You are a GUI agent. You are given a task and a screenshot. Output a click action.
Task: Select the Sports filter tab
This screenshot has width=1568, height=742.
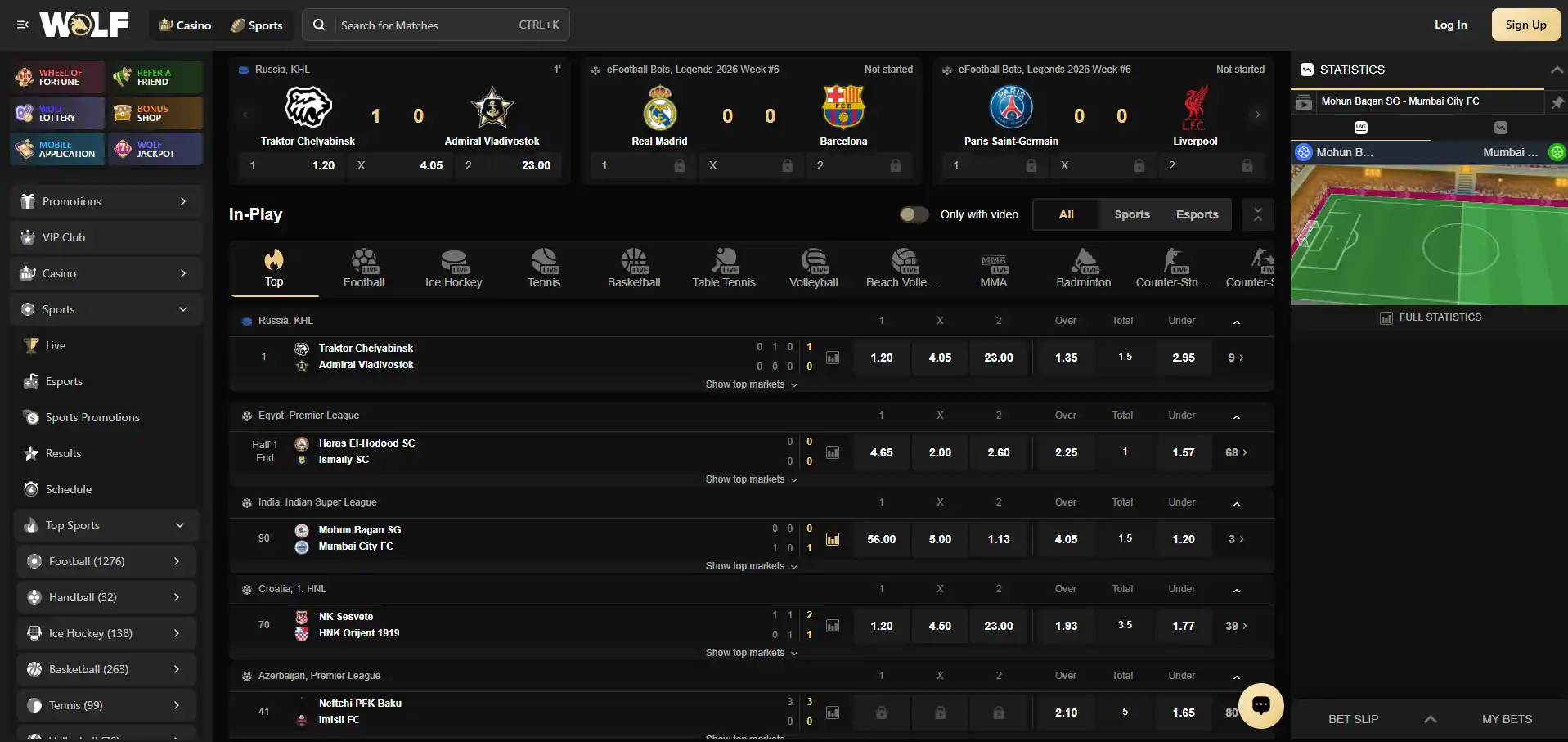click(x=1132, y=214)
